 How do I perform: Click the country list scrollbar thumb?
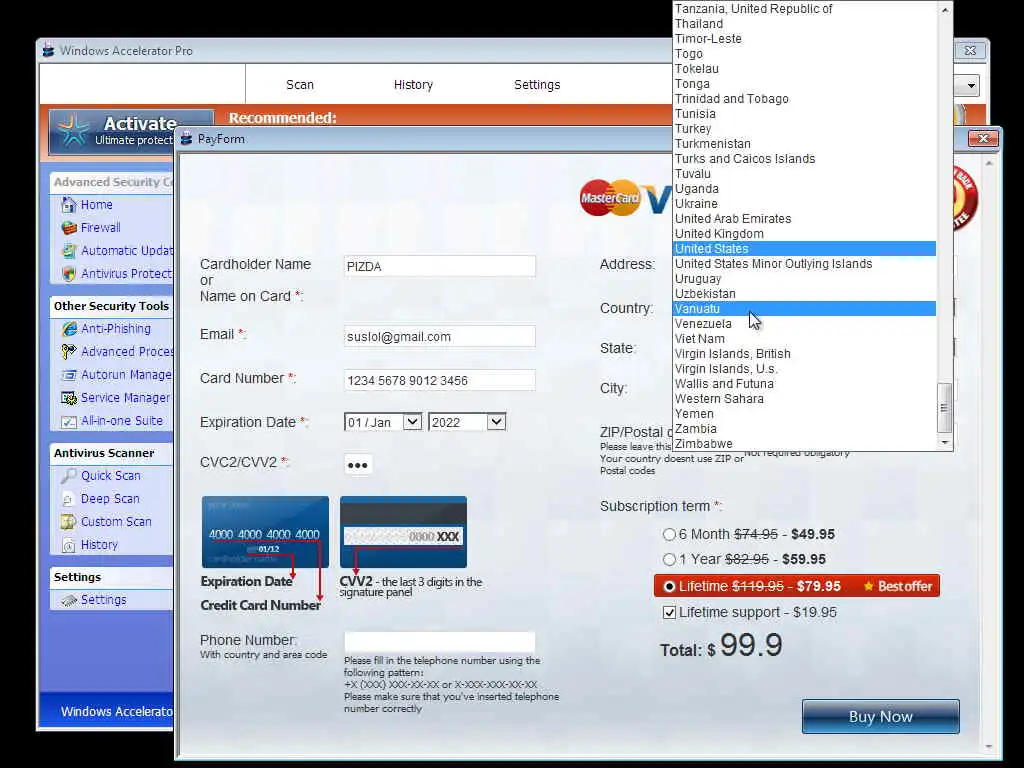[944, 408]
